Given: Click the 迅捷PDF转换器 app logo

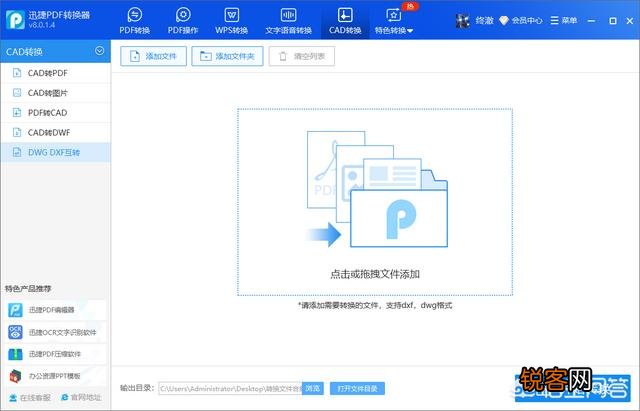Looking at the screenshot, I should (x=15, y=20).
